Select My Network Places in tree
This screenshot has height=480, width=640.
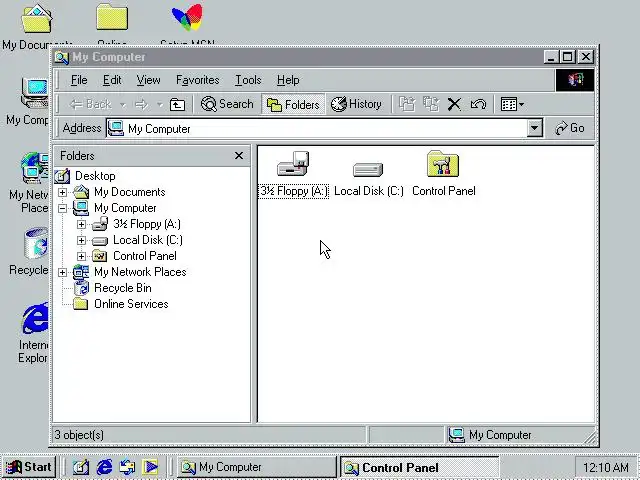click(x=140, y=272)
